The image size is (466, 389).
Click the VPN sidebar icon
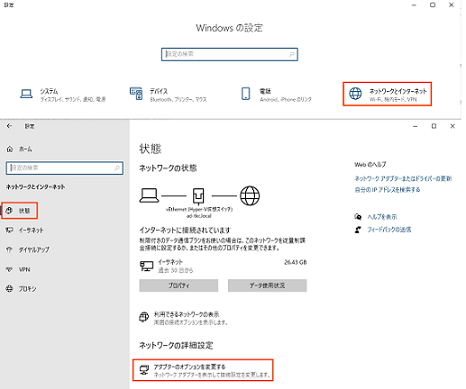9,269
